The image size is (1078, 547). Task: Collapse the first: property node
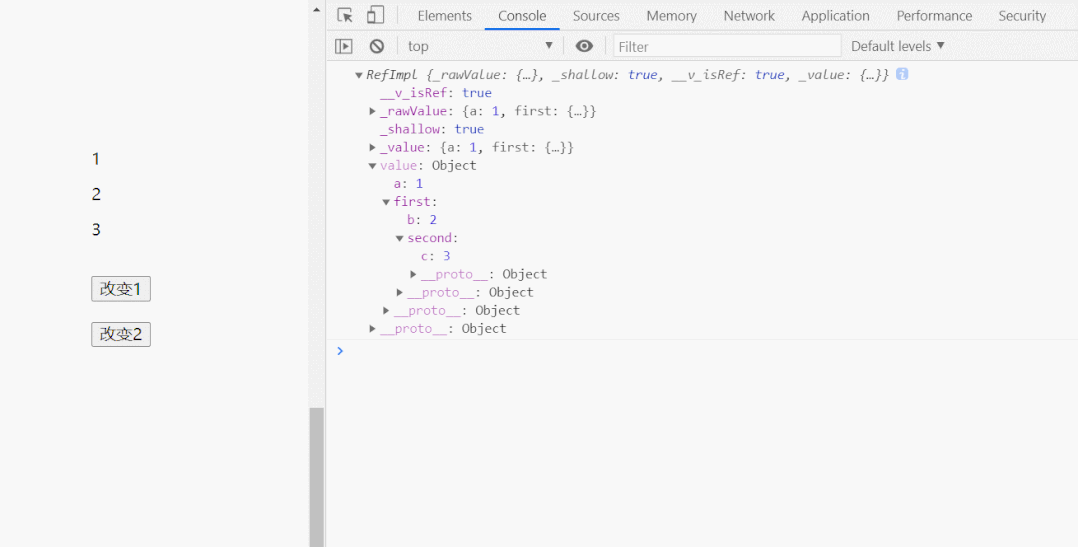click(386, 202)
